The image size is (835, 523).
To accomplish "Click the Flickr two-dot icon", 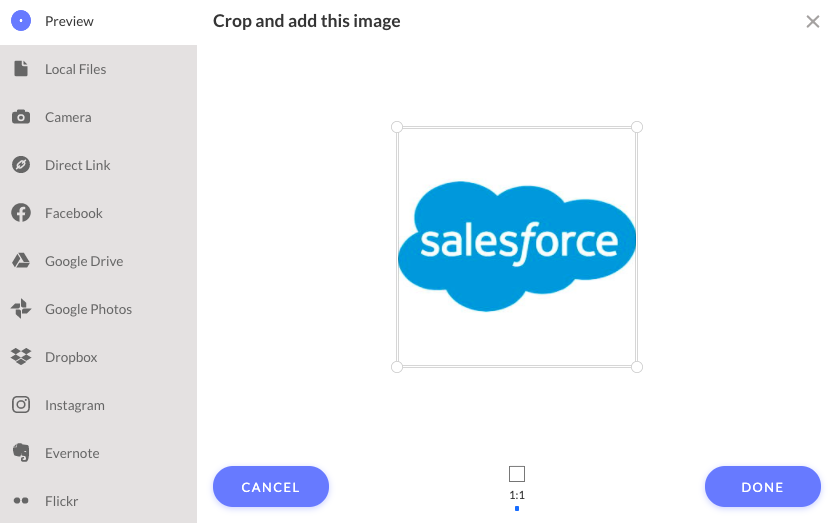I will [x=21, y=501].
